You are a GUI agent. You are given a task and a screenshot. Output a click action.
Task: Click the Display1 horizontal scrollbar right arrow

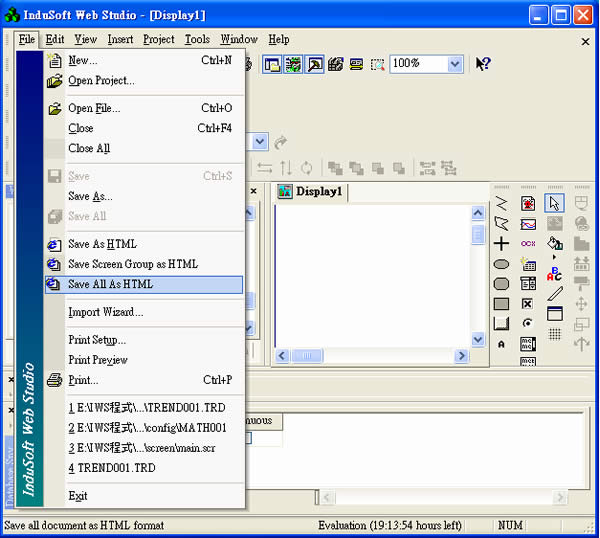(x=462, y=356)
